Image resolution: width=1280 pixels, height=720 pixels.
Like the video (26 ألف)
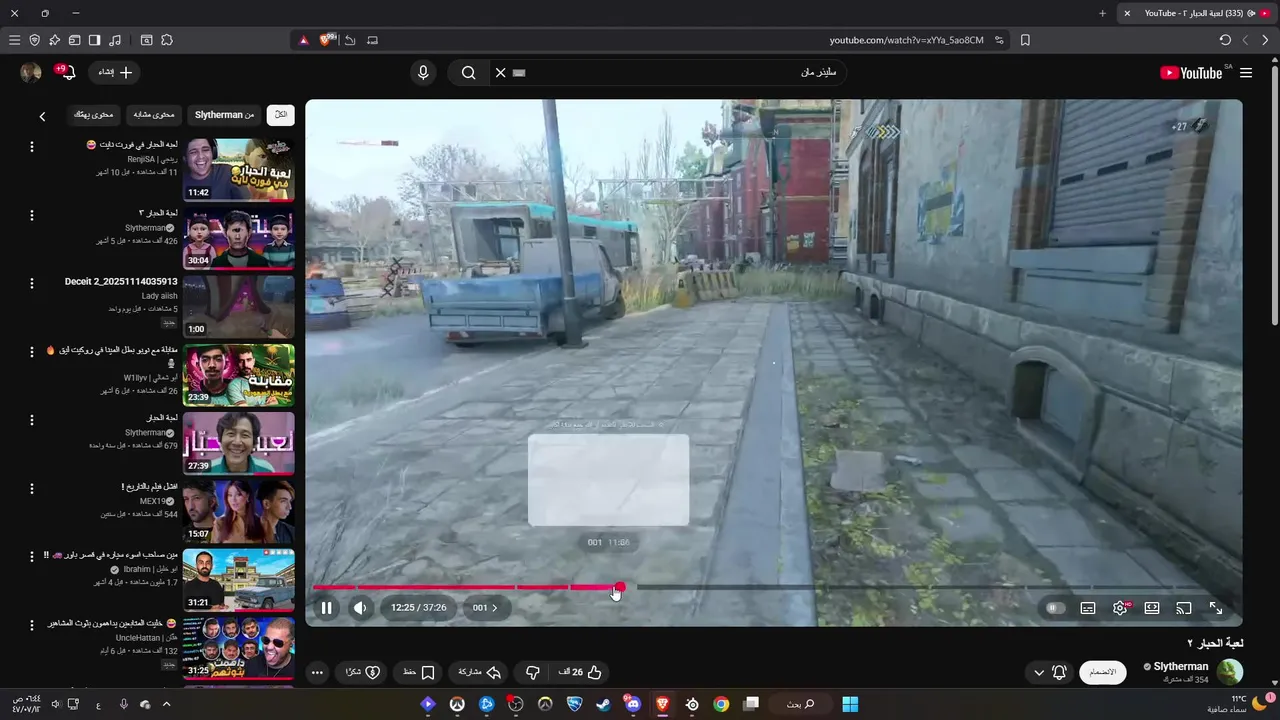point(581,673)
